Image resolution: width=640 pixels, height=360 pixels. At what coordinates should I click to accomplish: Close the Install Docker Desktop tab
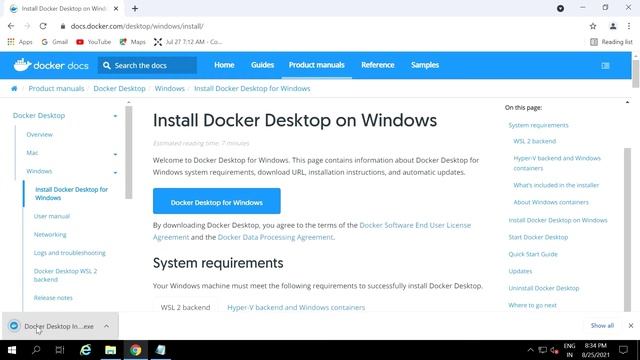(116, 9)
